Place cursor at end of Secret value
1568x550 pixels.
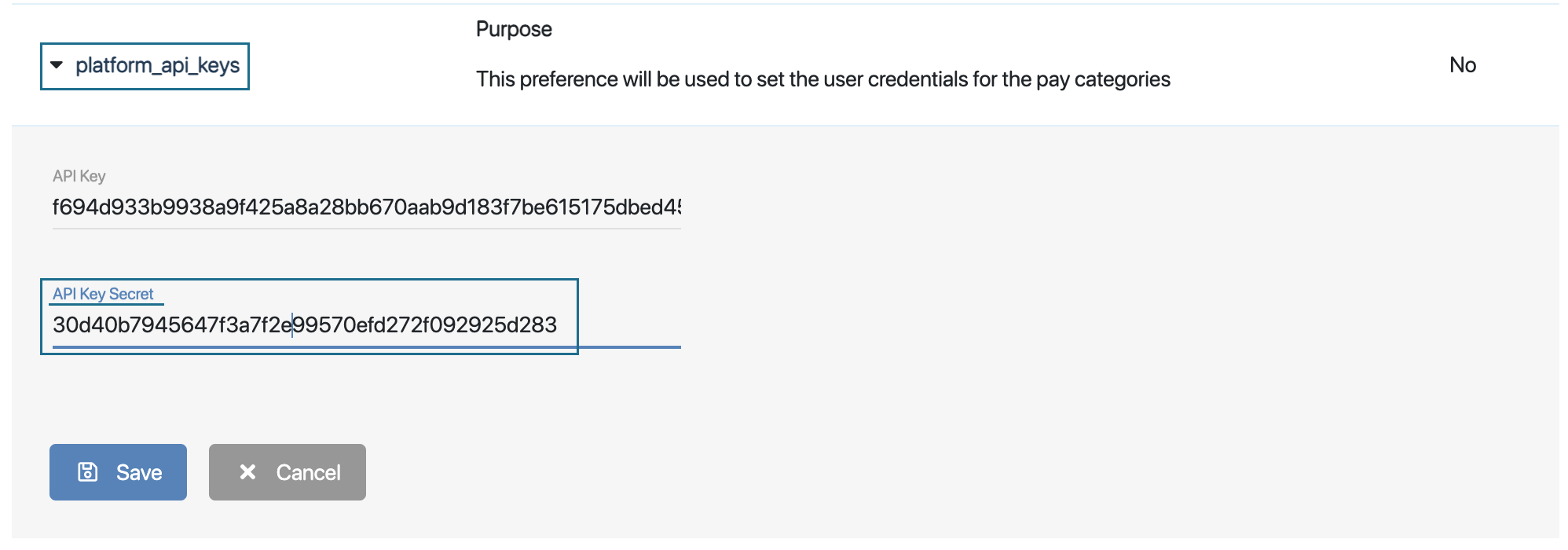click(559, 325)
